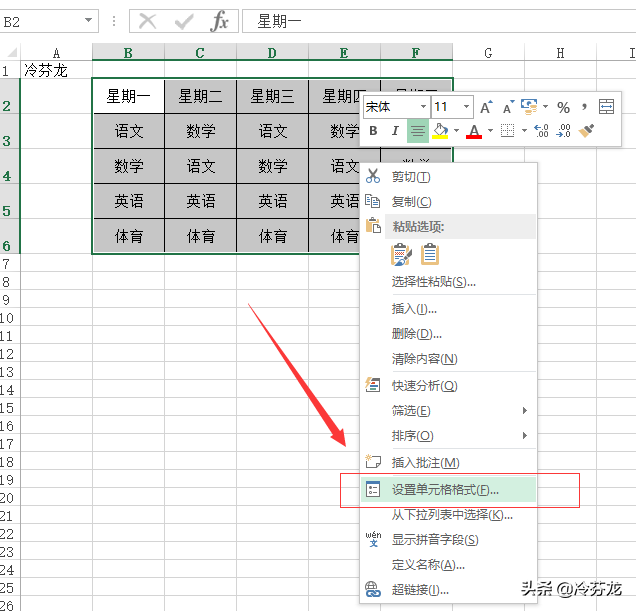Select column G header
Screen dimensions: 636x611
488,53
